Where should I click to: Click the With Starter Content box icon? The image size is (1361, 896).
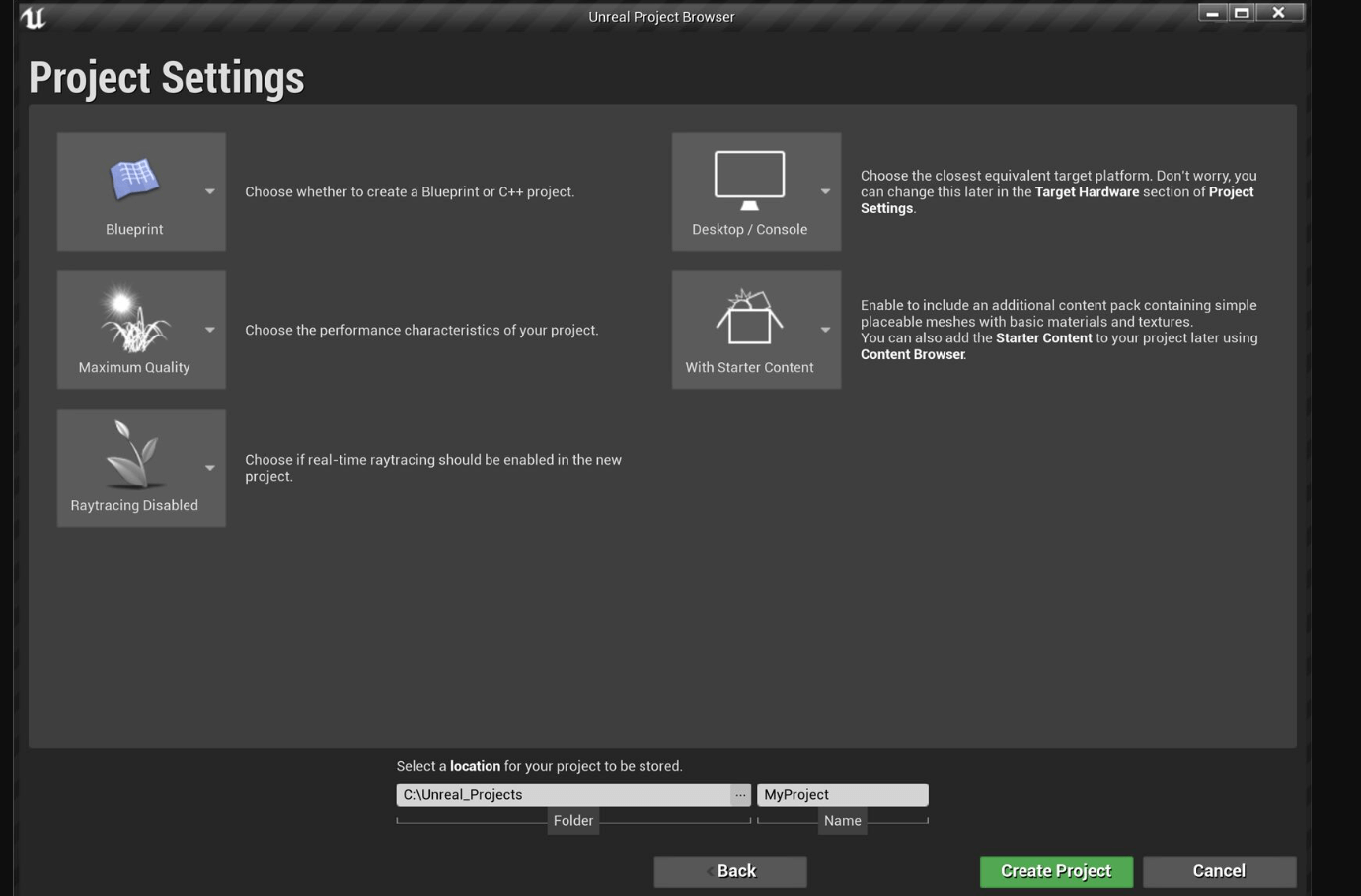(749, 317)
